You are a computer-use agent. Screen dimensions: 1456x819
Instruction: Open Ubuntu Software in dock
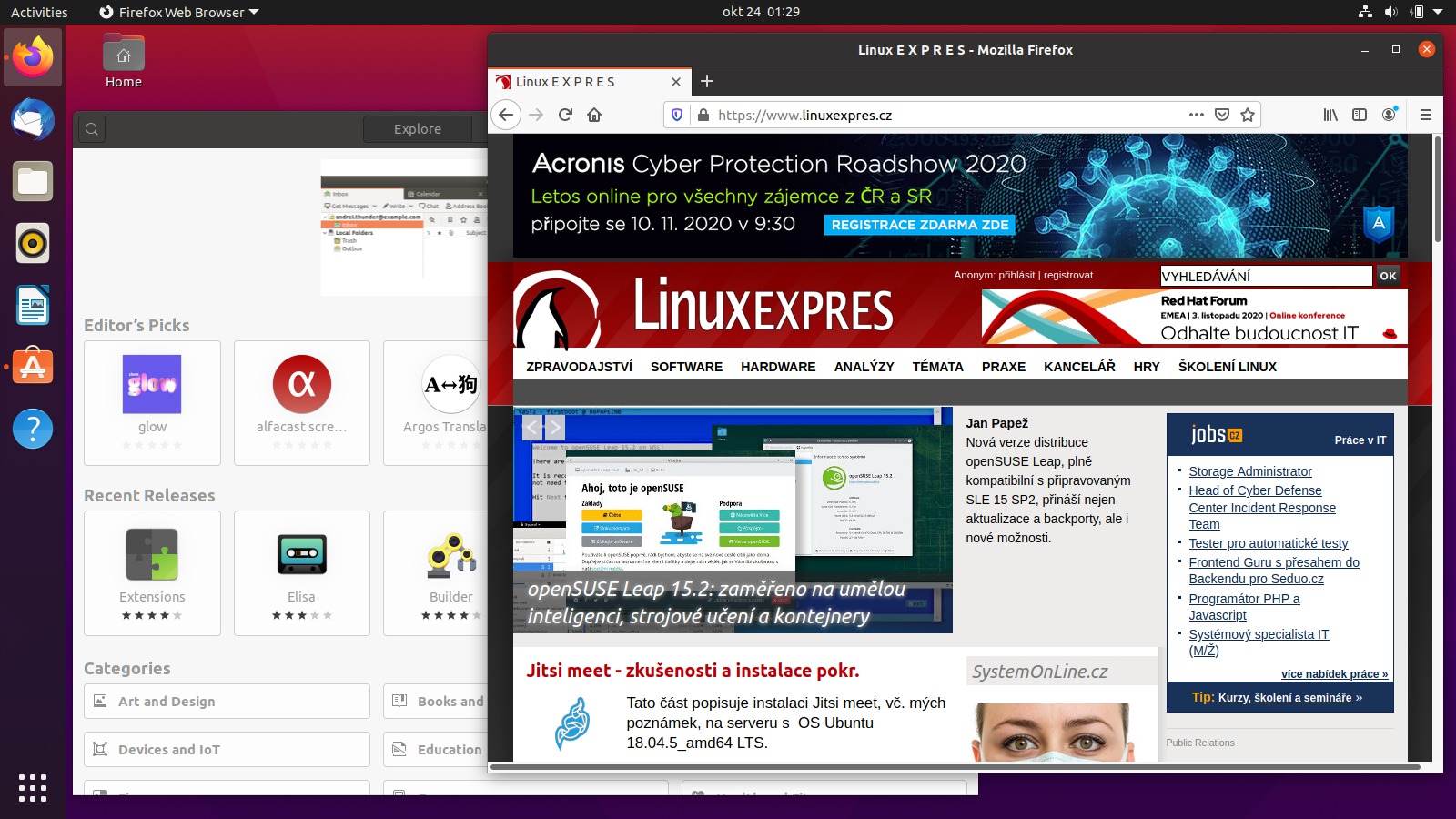pyautogui.click(x=33, y=367)
